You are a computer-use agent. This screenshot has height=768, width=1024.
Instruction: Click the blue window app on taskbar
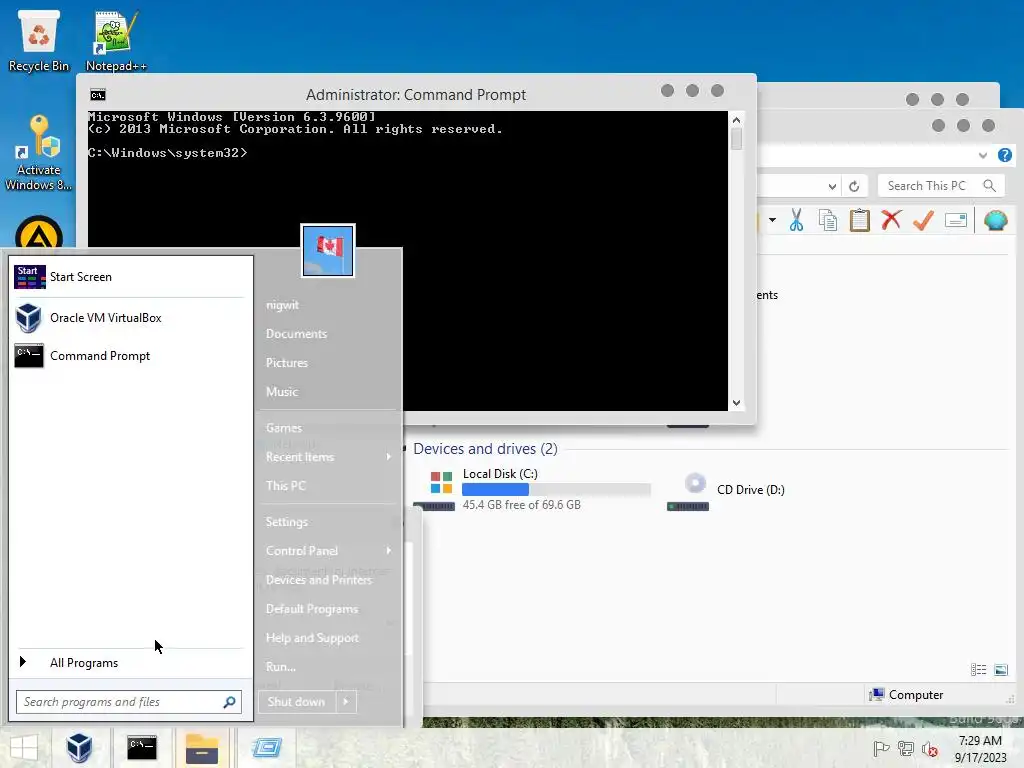click(266, 748)
